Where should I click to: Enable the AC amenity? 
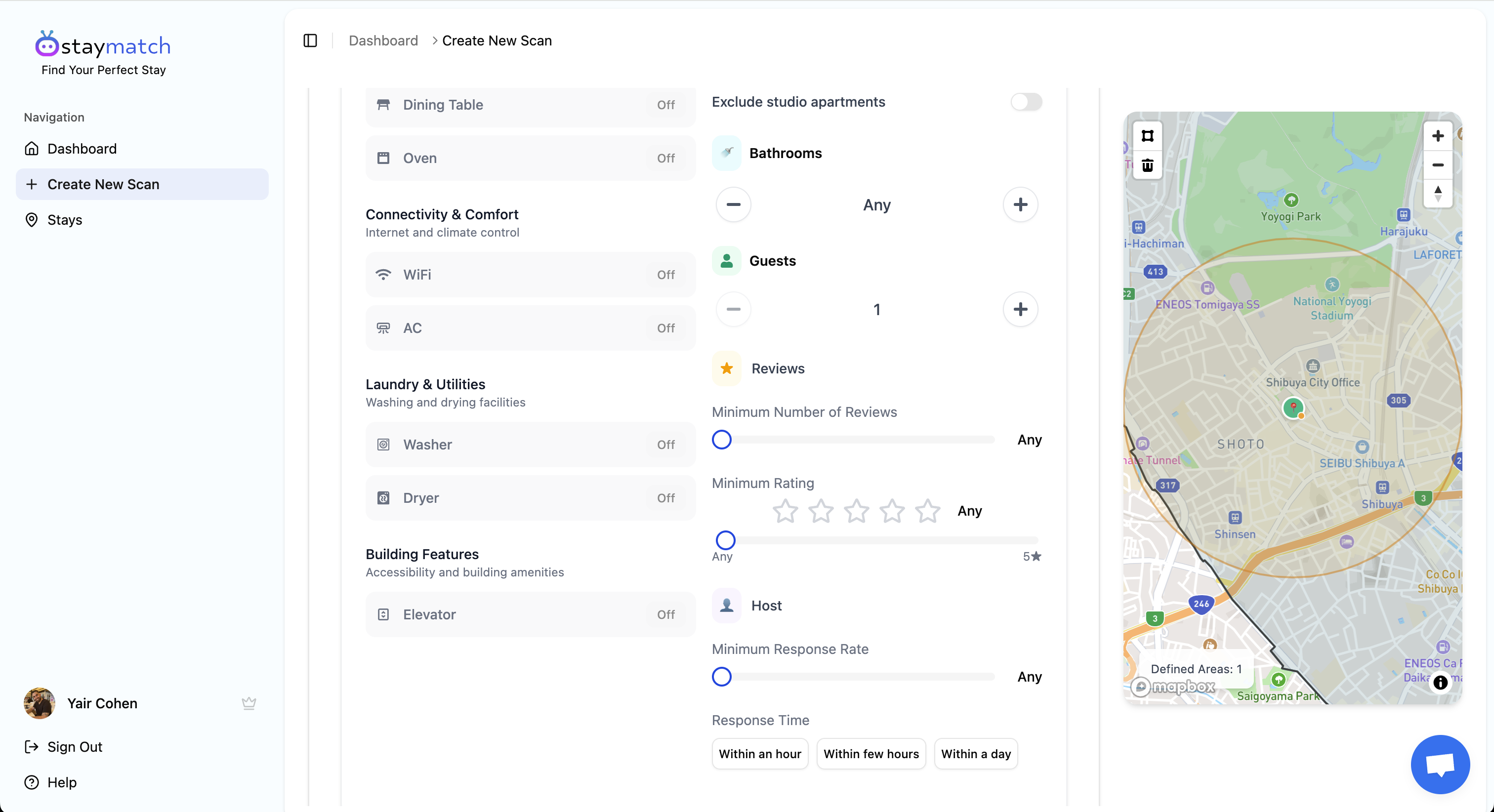click(x=530, y=327)
